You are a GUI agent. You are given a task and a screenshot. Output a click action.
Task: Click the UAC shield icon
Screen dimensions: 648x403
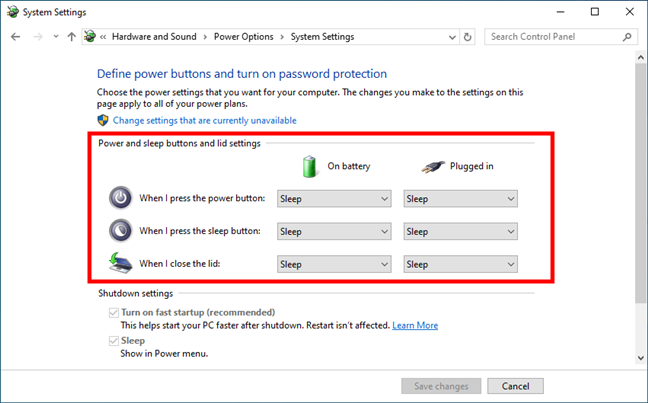coord(103,120)
